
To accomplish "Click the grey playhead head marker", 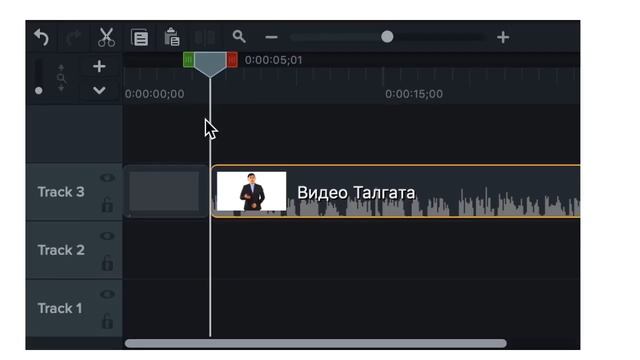I will [x=210, y=64].
